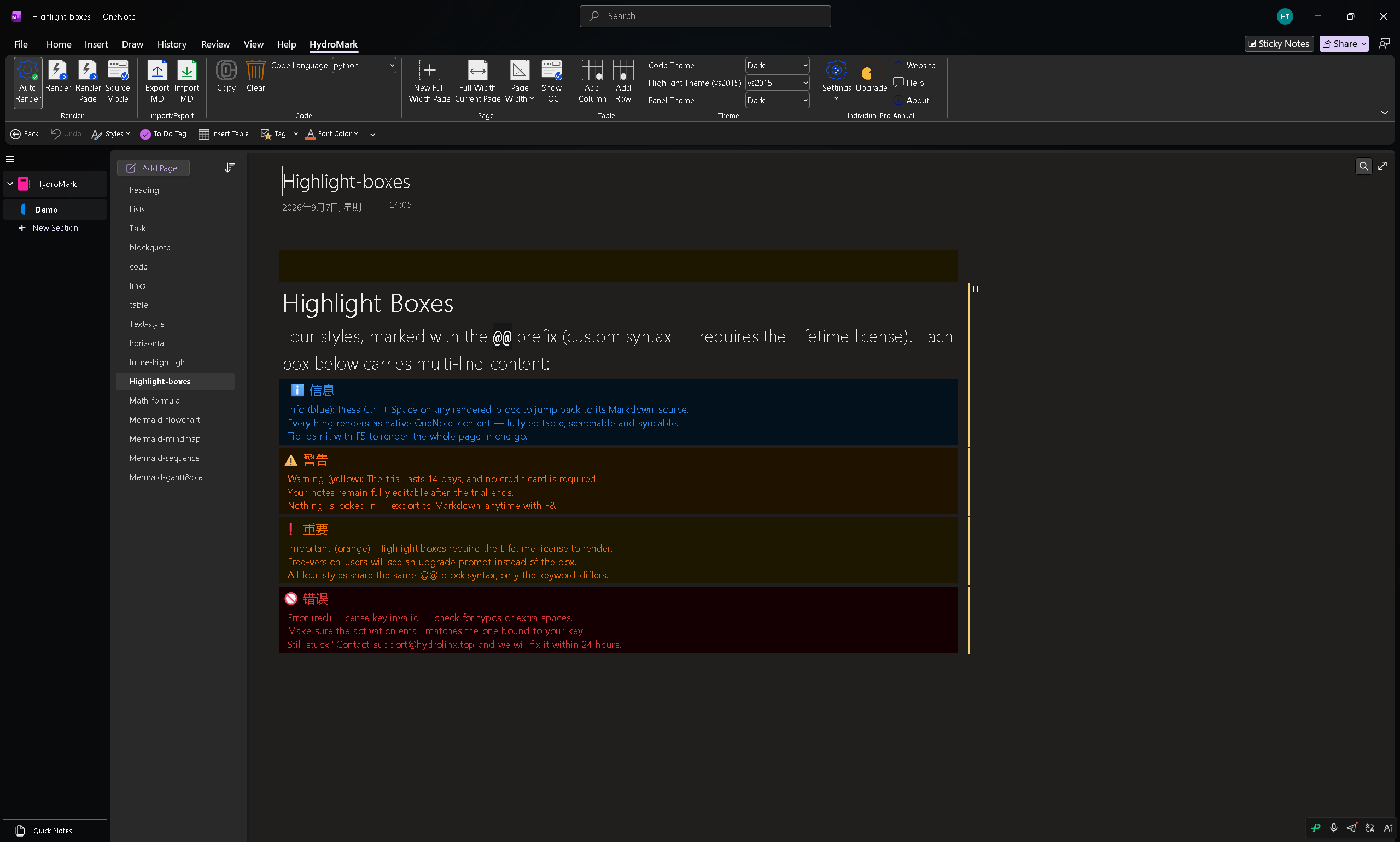
Task: Click Import MD icon
Action: [186, 81]
